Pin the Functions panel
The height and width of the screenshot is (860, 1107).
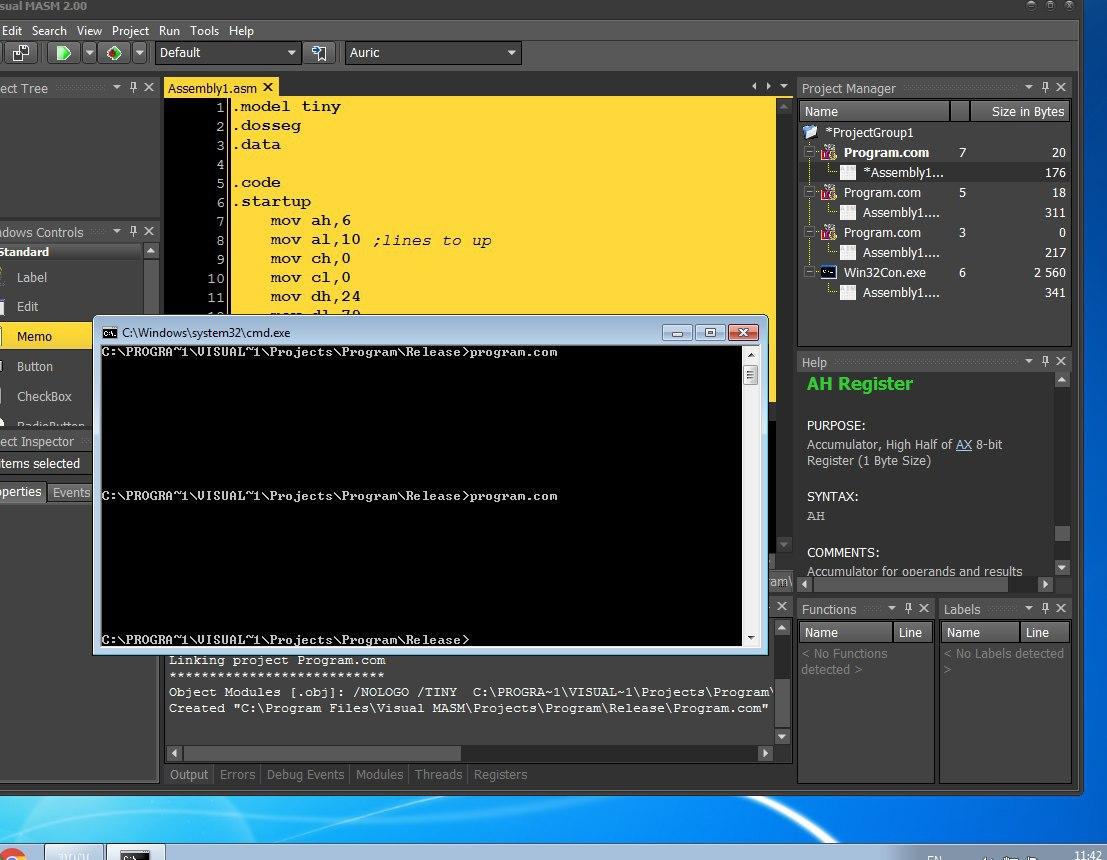909,609
